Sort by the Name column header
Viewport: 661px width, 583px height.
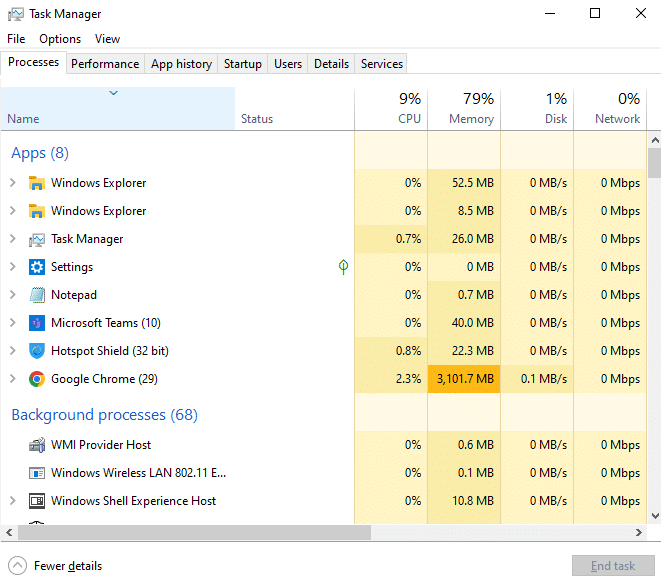pyautogui.click(x=118, y=108)
